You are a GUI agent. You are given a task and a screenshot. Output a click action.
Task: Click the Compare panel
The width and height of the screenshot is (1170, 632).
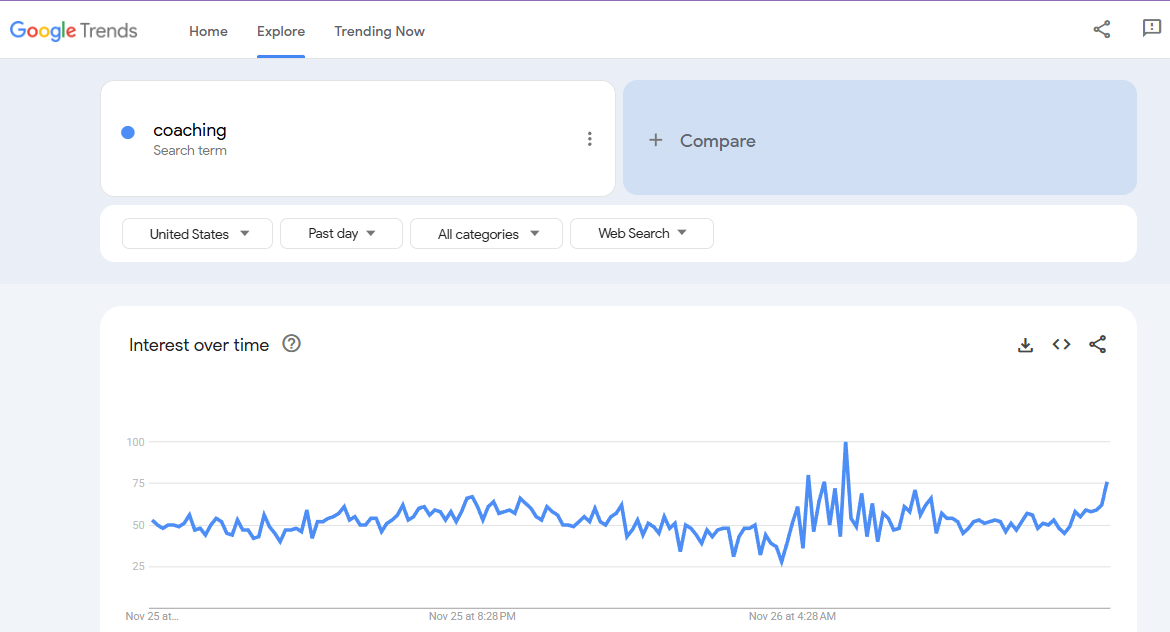point(880,138)
